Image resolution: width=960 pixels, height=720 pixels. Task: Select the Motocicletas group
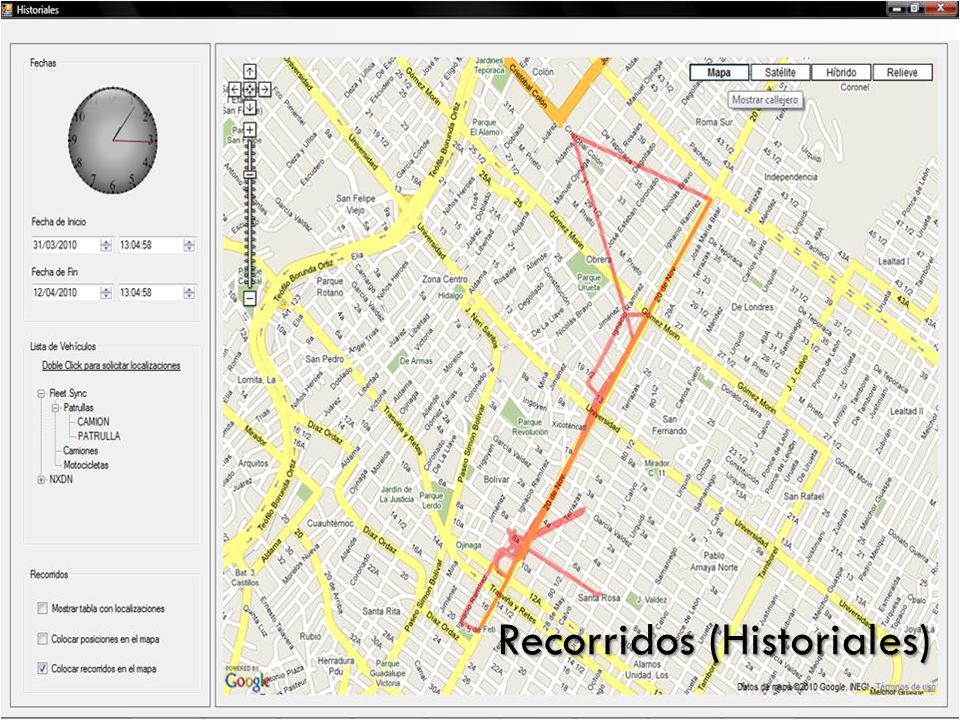[86, 465]
